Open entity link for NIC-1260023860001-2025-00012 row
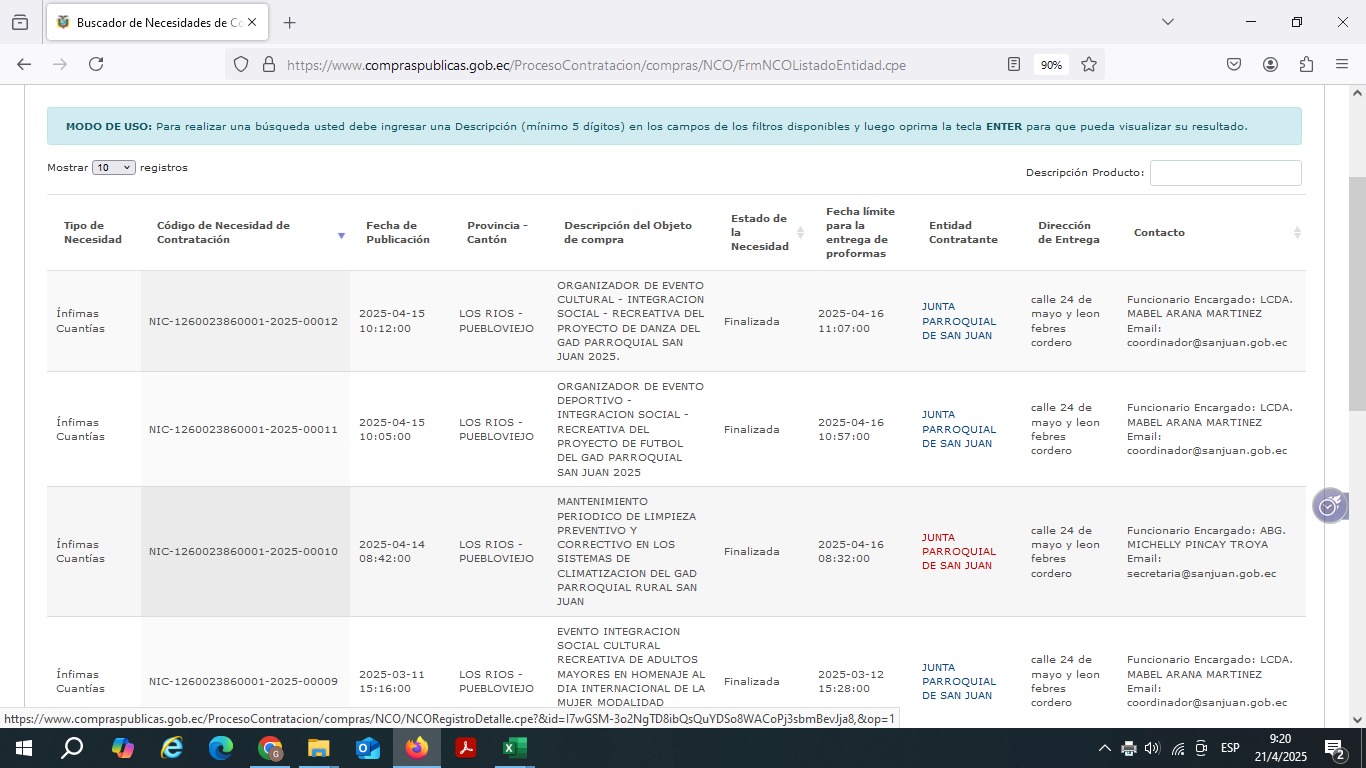The width and height of the screenshot is (1366, 768). click(x=958, y=321)
